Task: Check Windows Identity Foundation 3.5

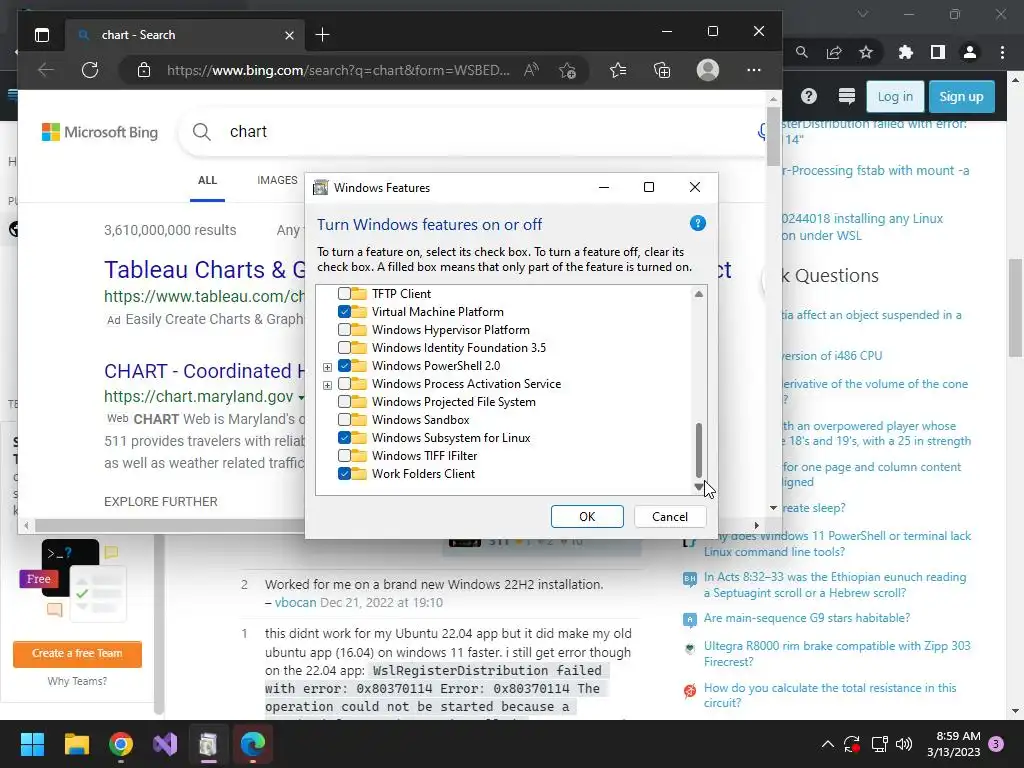Action: click(344, 347)
